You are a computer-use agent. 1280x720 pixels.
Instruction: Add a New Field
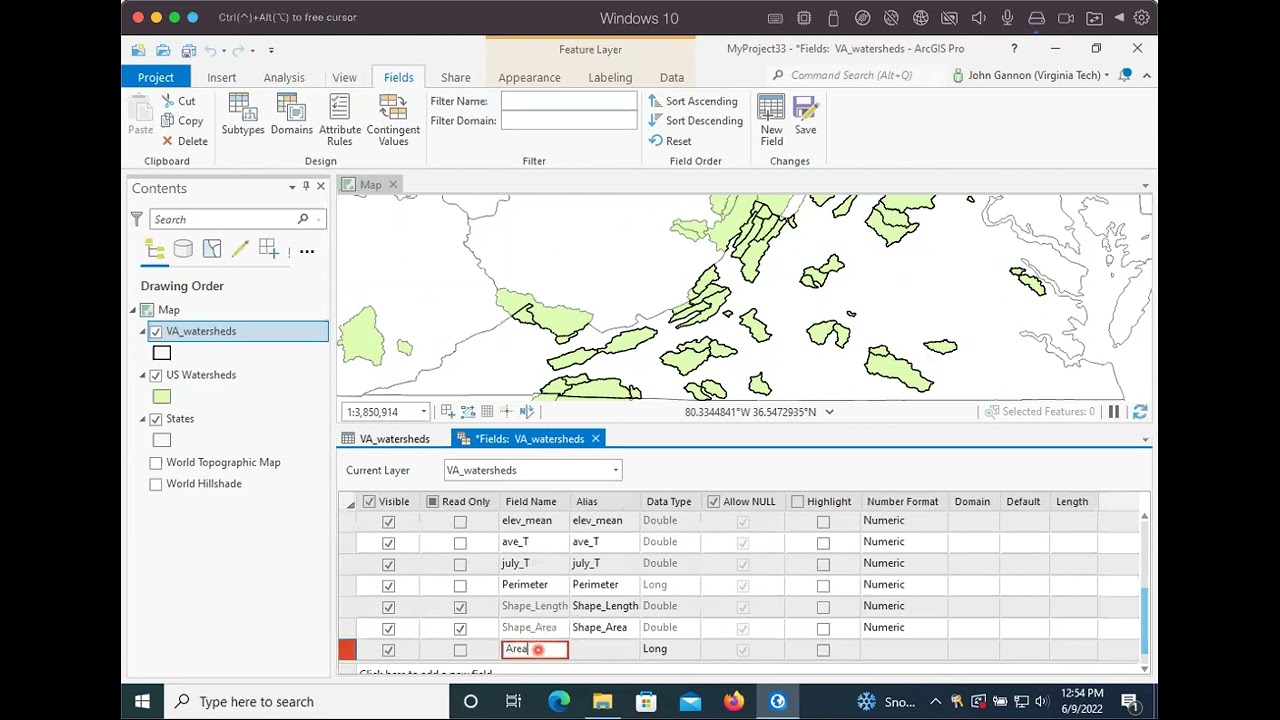[771, 120]
